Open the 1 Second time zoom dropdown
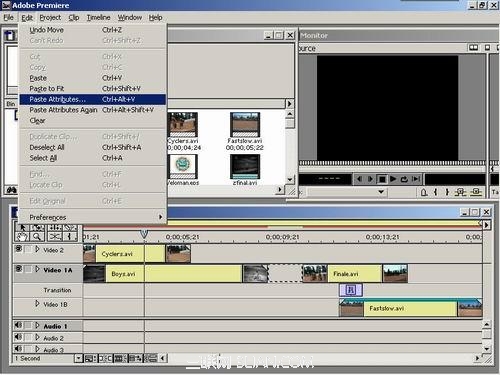The image size is (500, 375). (78, 359)
